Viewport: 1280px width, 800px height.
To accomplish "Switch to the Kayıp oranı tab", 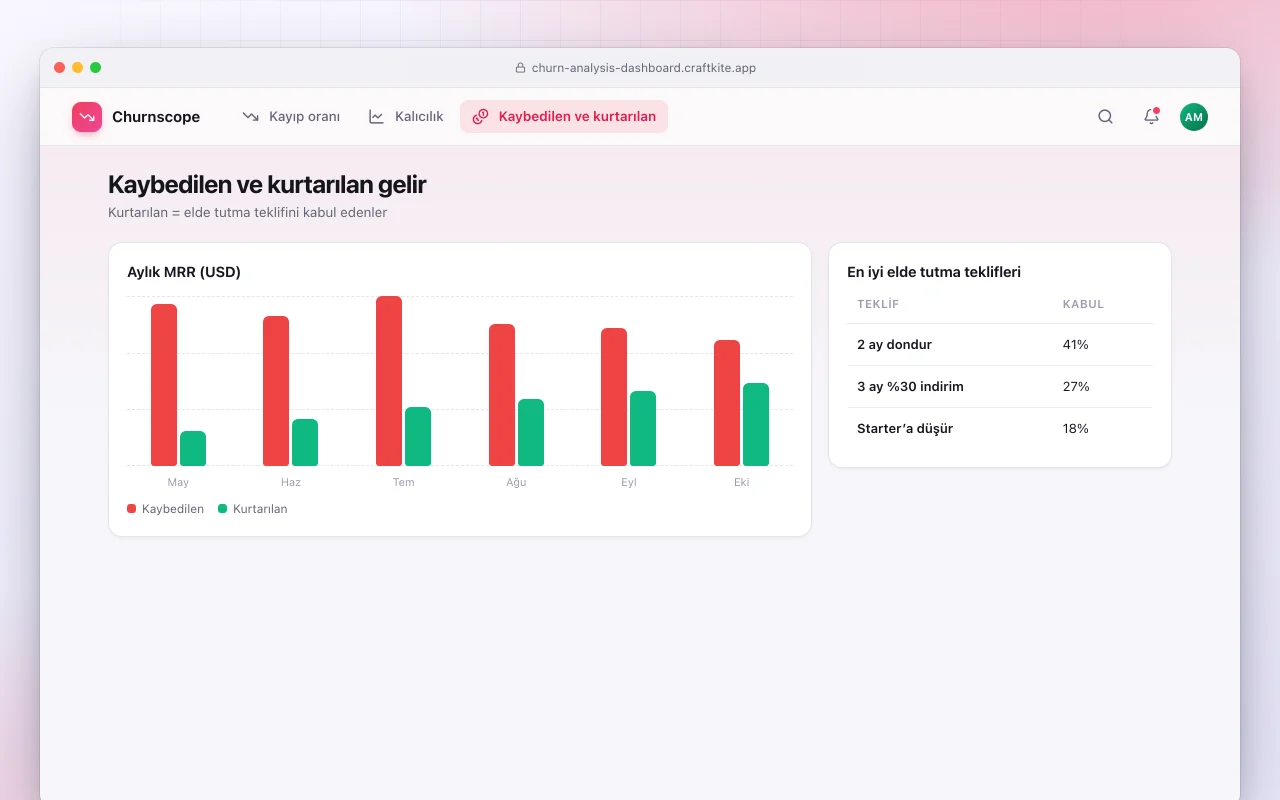I will click(291, 117).
